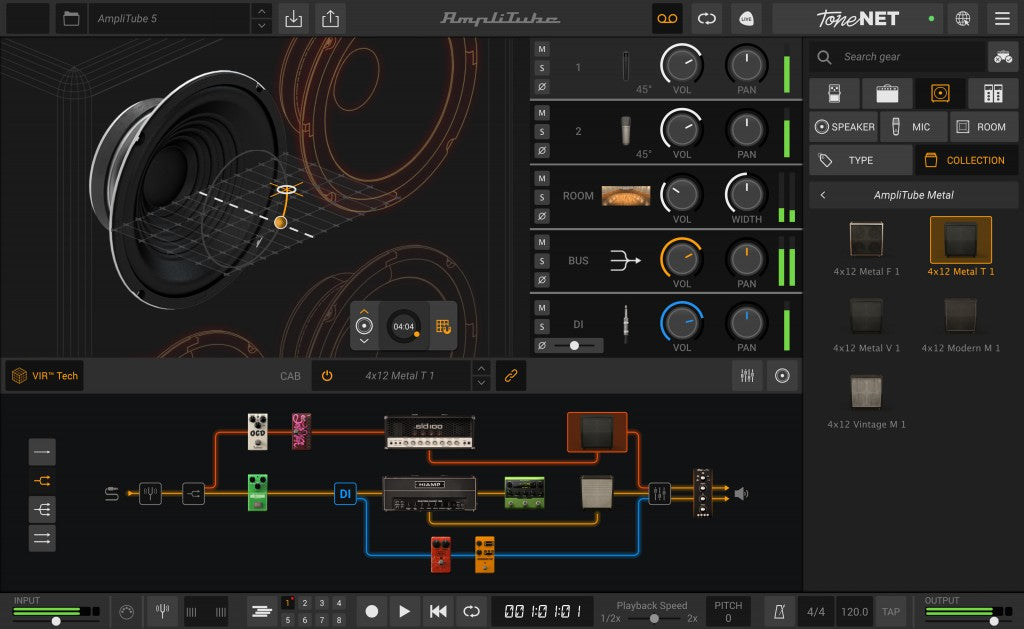The height and width of the screenshot is (629, 1024).
Task: Open the hamburger menu at top right
Action: (1003, 18)
